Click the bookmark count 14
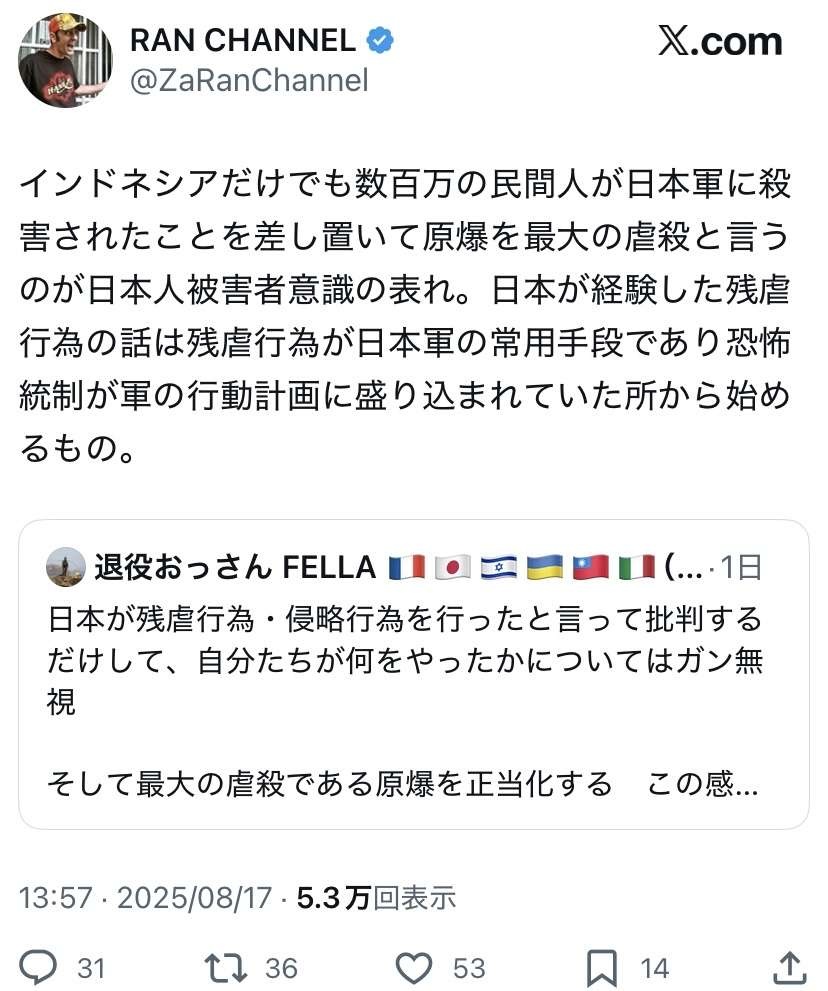The height and width of the screenshot is (991, 828). click(655, 968)
